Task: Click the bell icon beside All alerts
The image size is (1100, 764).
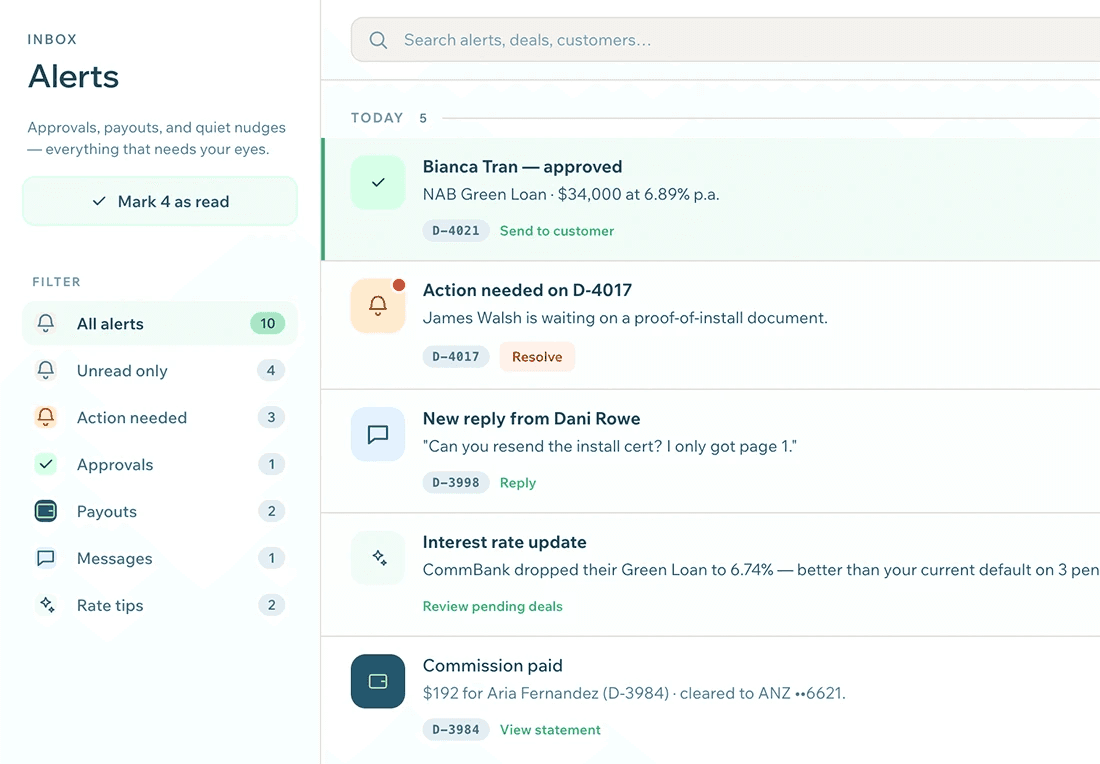Action: click(46, 323)
